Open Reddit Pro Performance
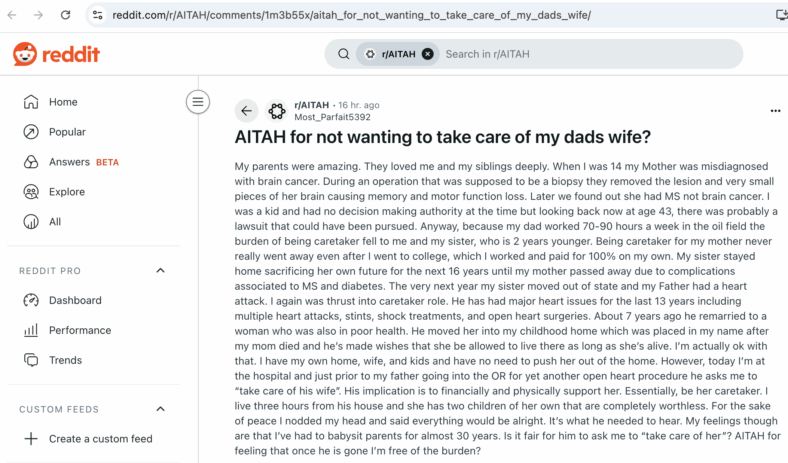788x463 pixels. click(93, 330)
